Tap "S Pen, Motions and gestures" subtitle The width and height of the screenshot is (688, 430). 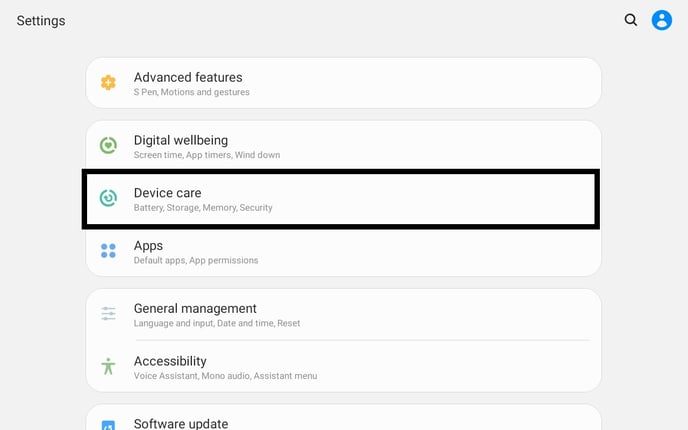(192, 93)
